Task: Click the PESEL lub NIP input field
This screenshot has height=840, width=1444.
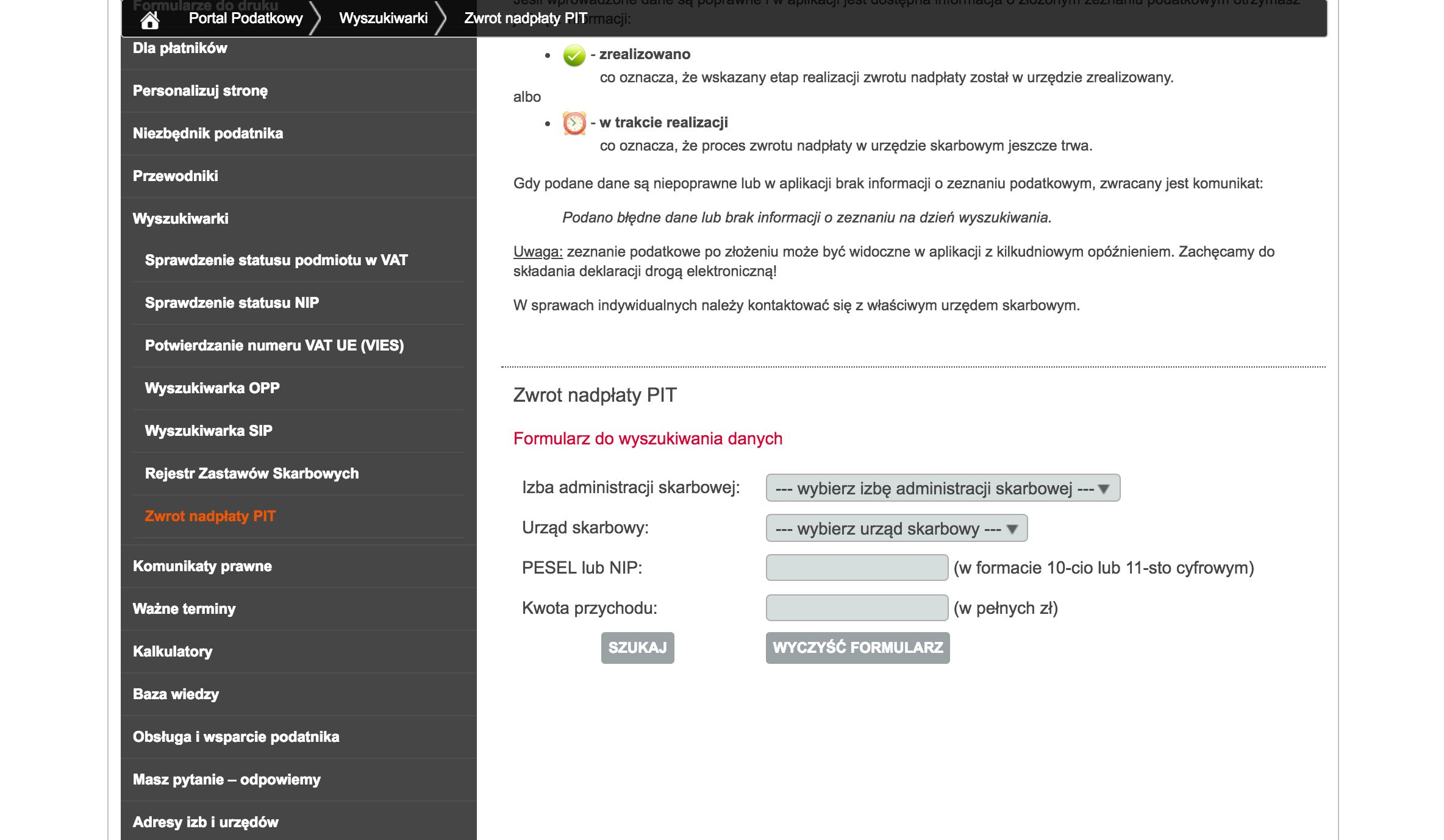Action: point(856,568)
